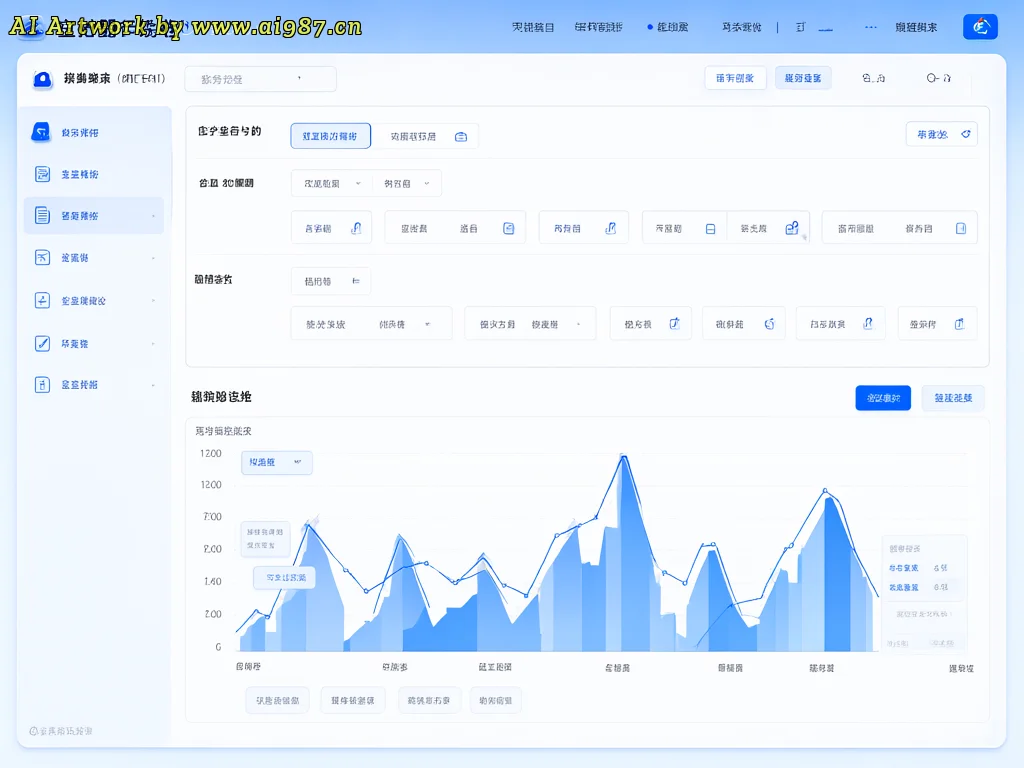1024x768 pixels.
Task: Click the small list icon in the lone chip under the second filter label
Action: coord(356,281)
